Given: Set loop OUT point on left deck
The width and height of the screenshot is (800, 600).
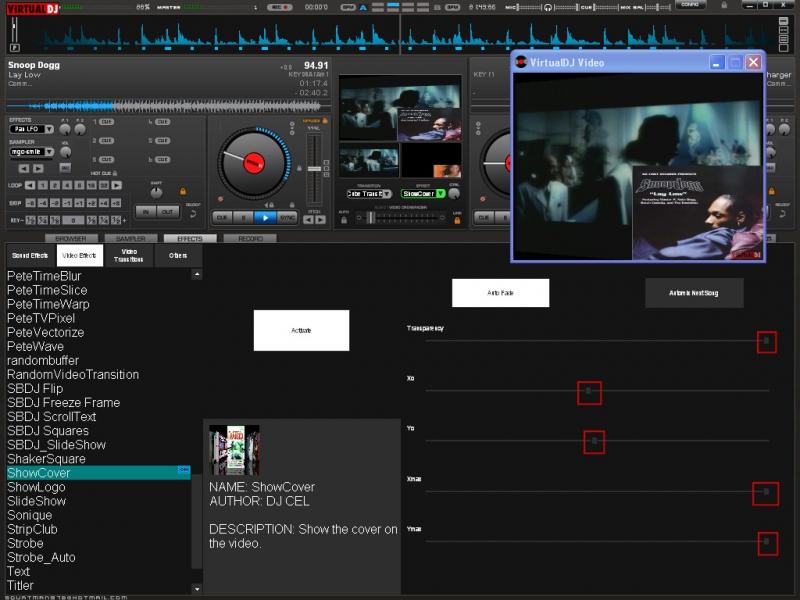Looking at the screenshot, I should click(166, 212).
